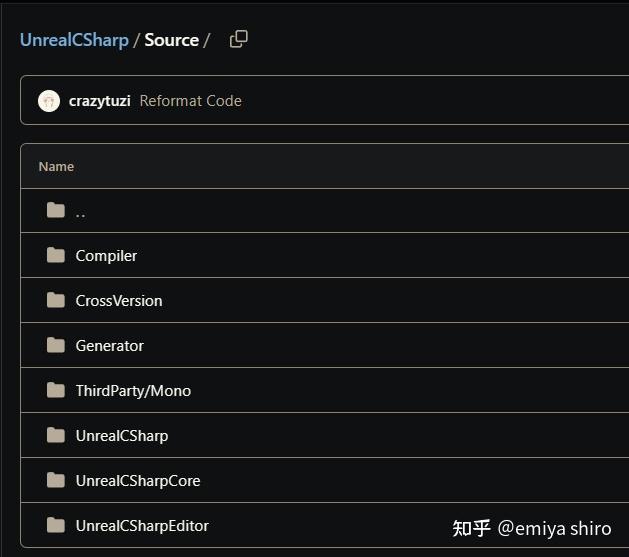Screen dimensions: 629x557
Task: Open the UnrealCSharpEditor folder name
Action: pos(142,526)
